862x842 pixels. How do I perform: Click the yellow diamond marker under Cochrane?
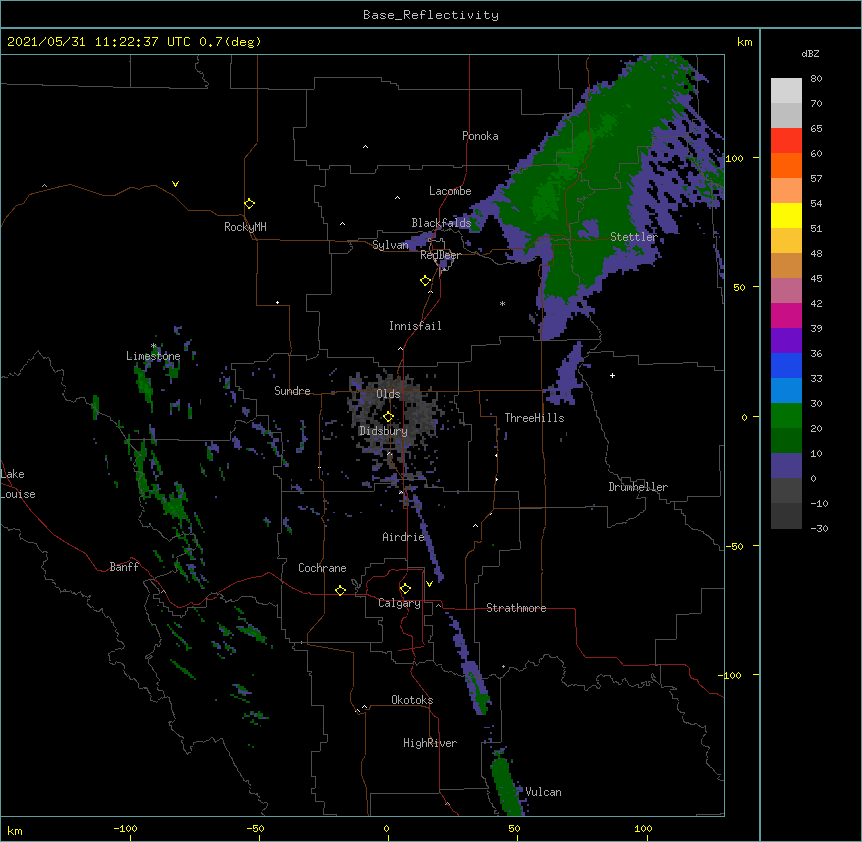pos(340,590)
